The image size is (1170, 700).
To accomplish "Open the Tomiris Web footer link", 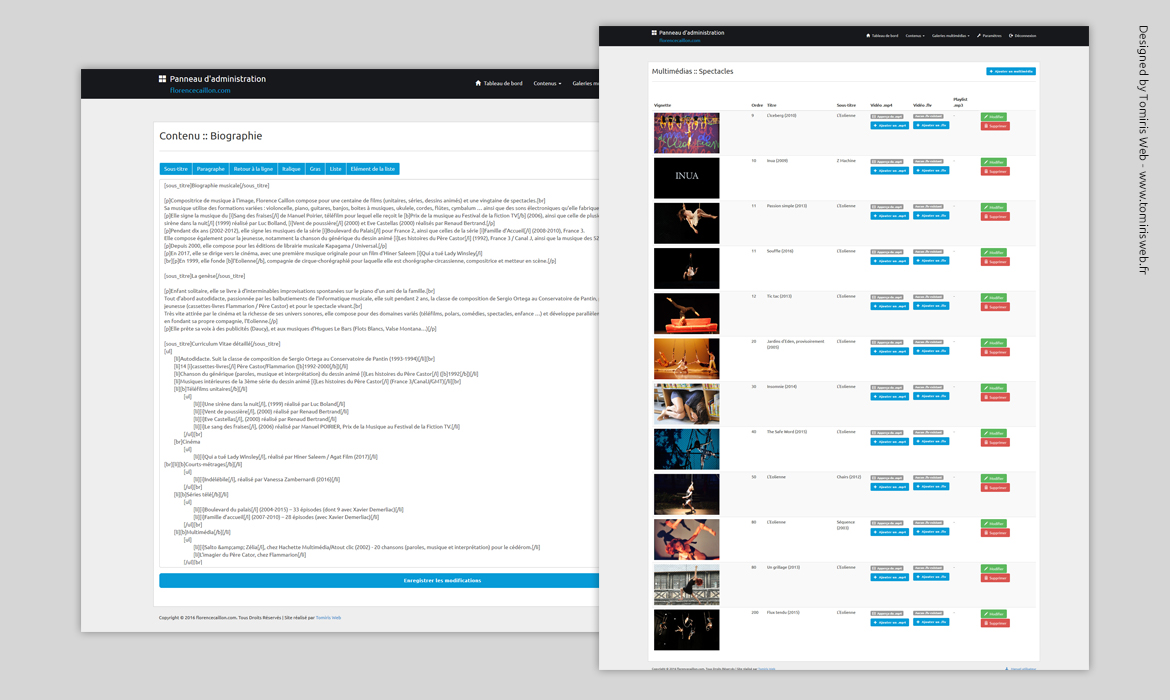I will click(x=328, y=618).
